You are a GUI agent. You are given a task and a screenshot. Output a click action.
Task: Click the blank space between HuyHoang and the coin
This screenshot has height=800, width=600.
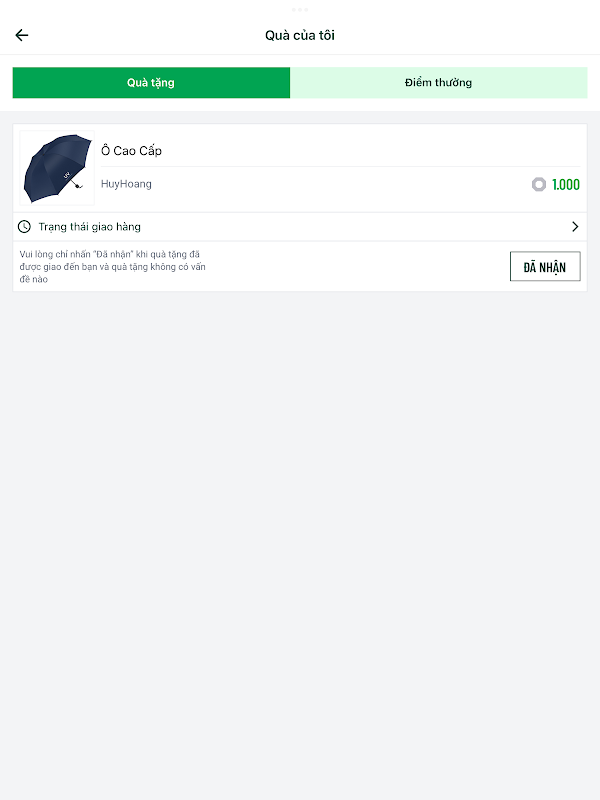(340, 185)
